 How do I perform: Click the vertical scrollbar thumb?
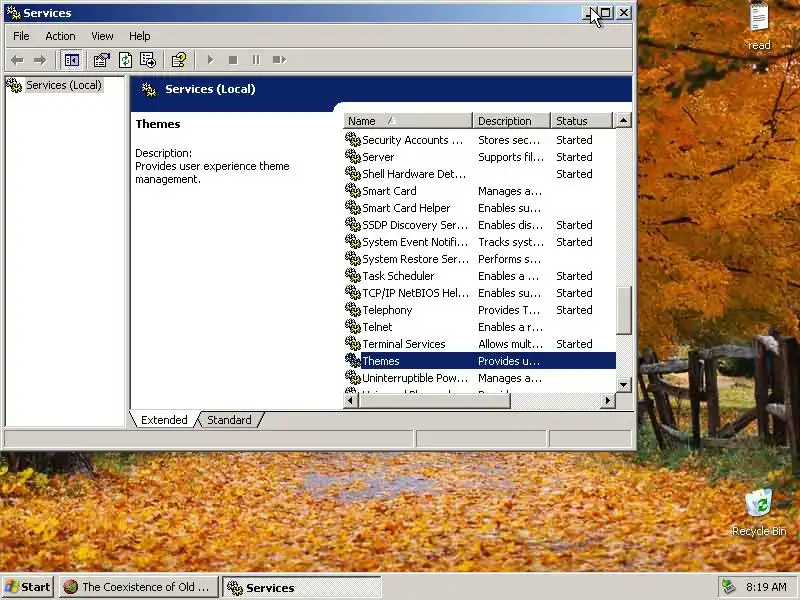[623, 310]
